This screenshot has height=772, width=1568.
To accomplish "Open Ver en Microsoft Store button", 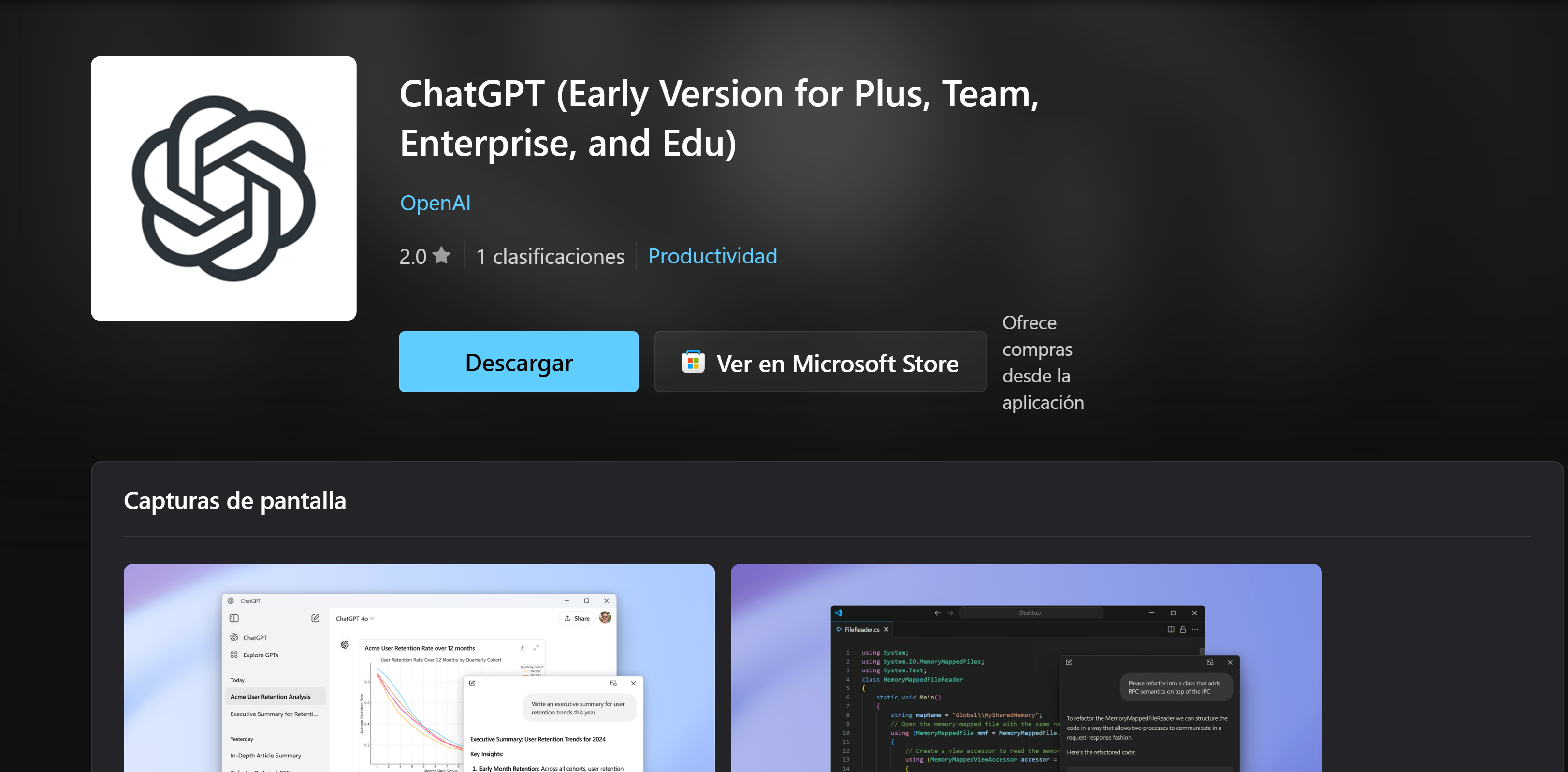I will pos(819,362).
